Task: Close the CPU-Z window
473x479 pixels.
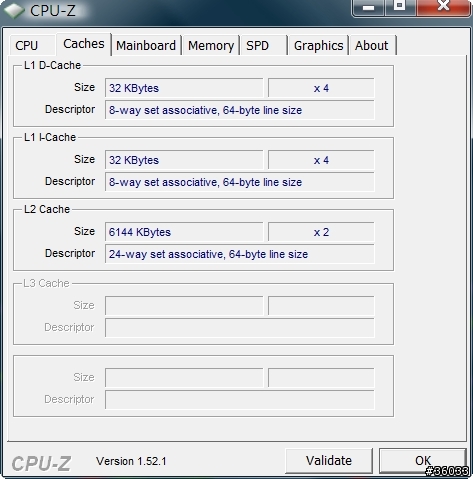Action: pos(443,7)
